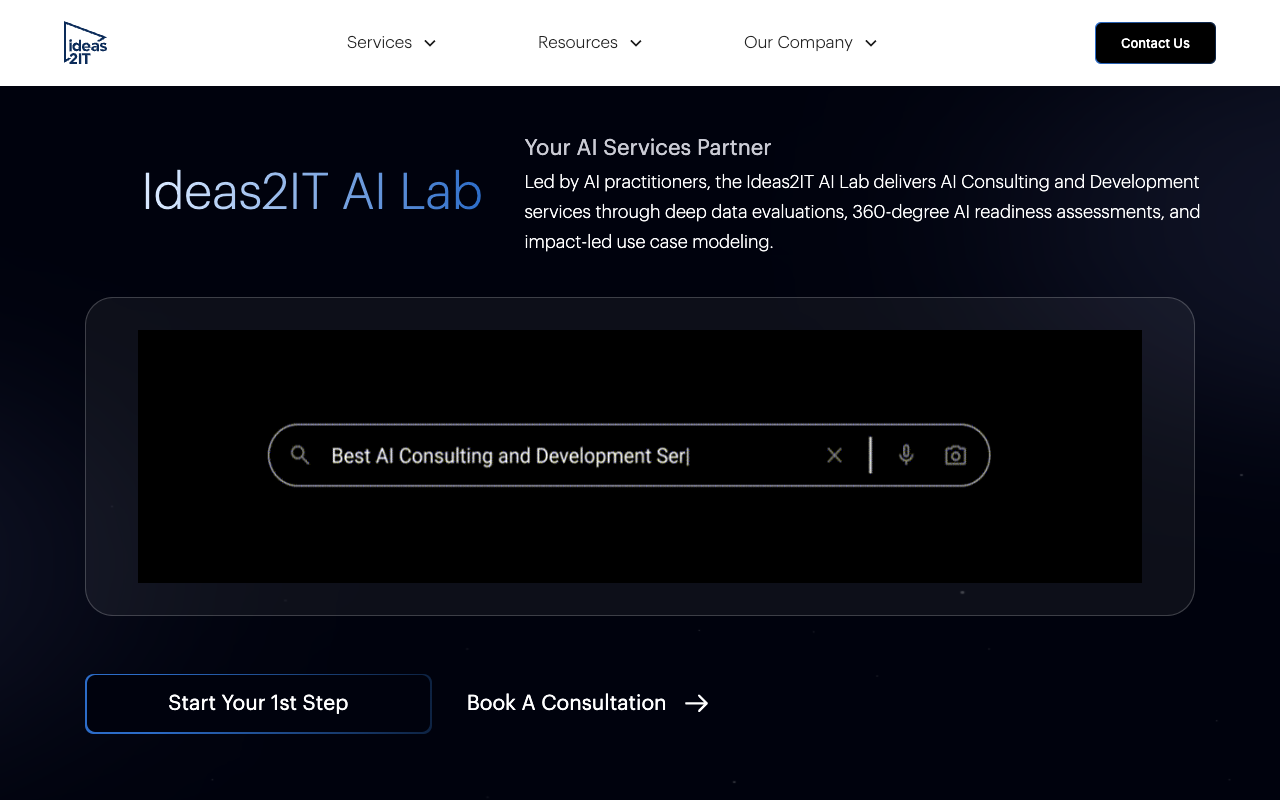Click the Contact Us button
1280x800 pixels.
tap(1155, 43)
